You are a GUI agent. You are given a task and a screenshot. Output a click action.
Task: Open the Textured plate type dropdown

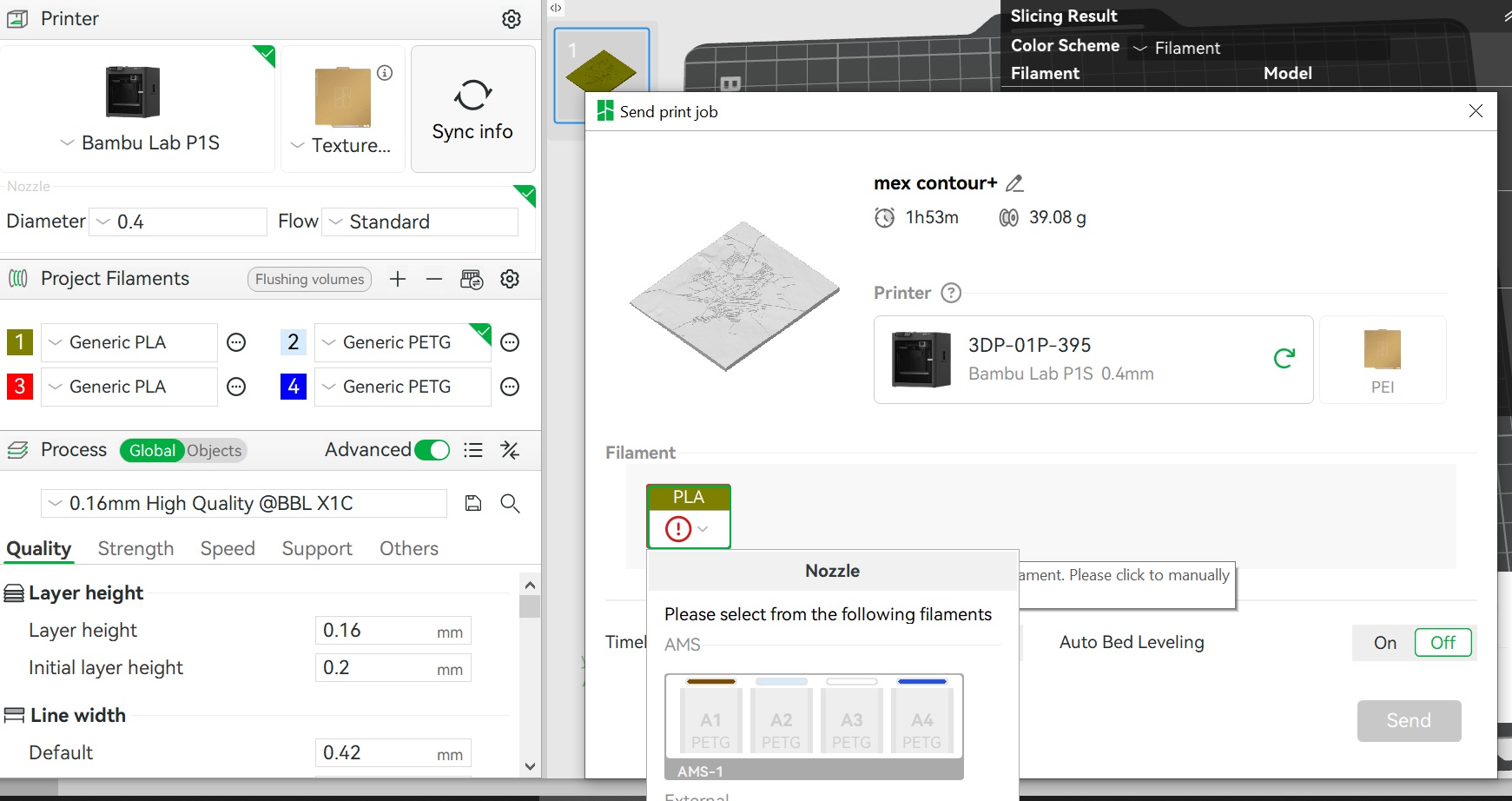343,146
